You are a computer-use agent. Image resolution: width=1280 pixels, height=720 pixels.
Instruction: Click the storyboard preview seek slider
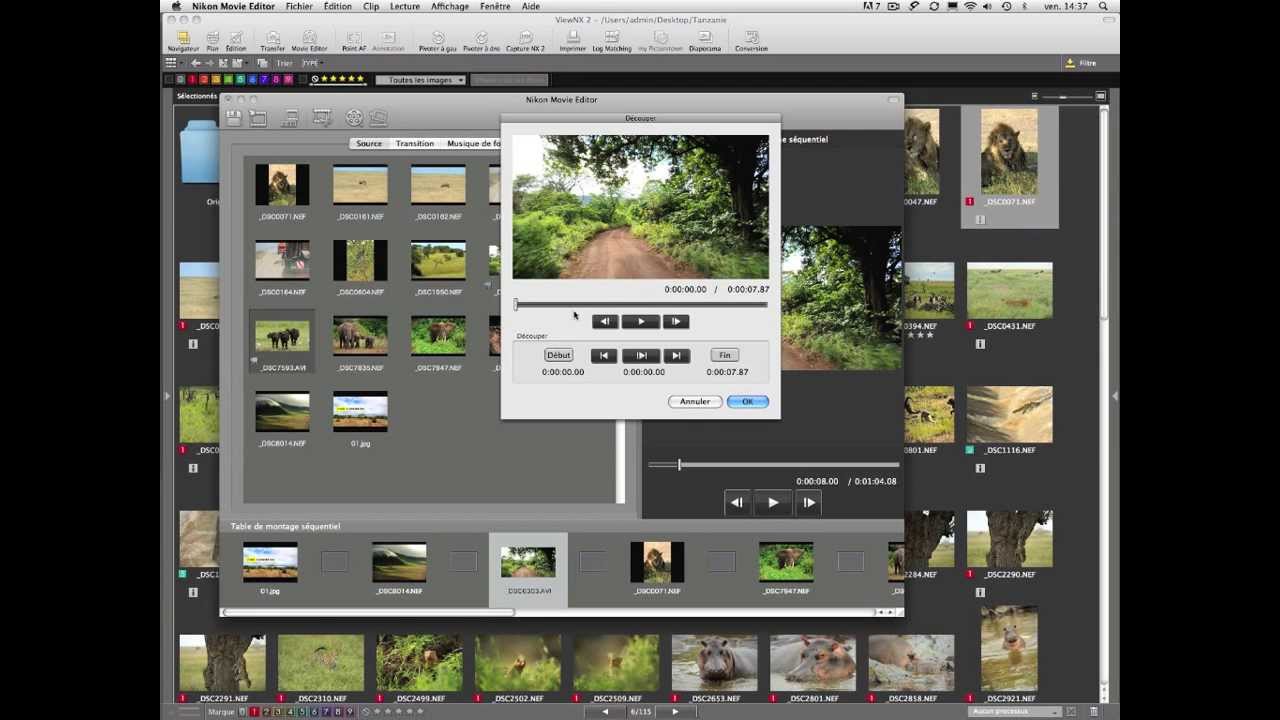pos(773,465)
